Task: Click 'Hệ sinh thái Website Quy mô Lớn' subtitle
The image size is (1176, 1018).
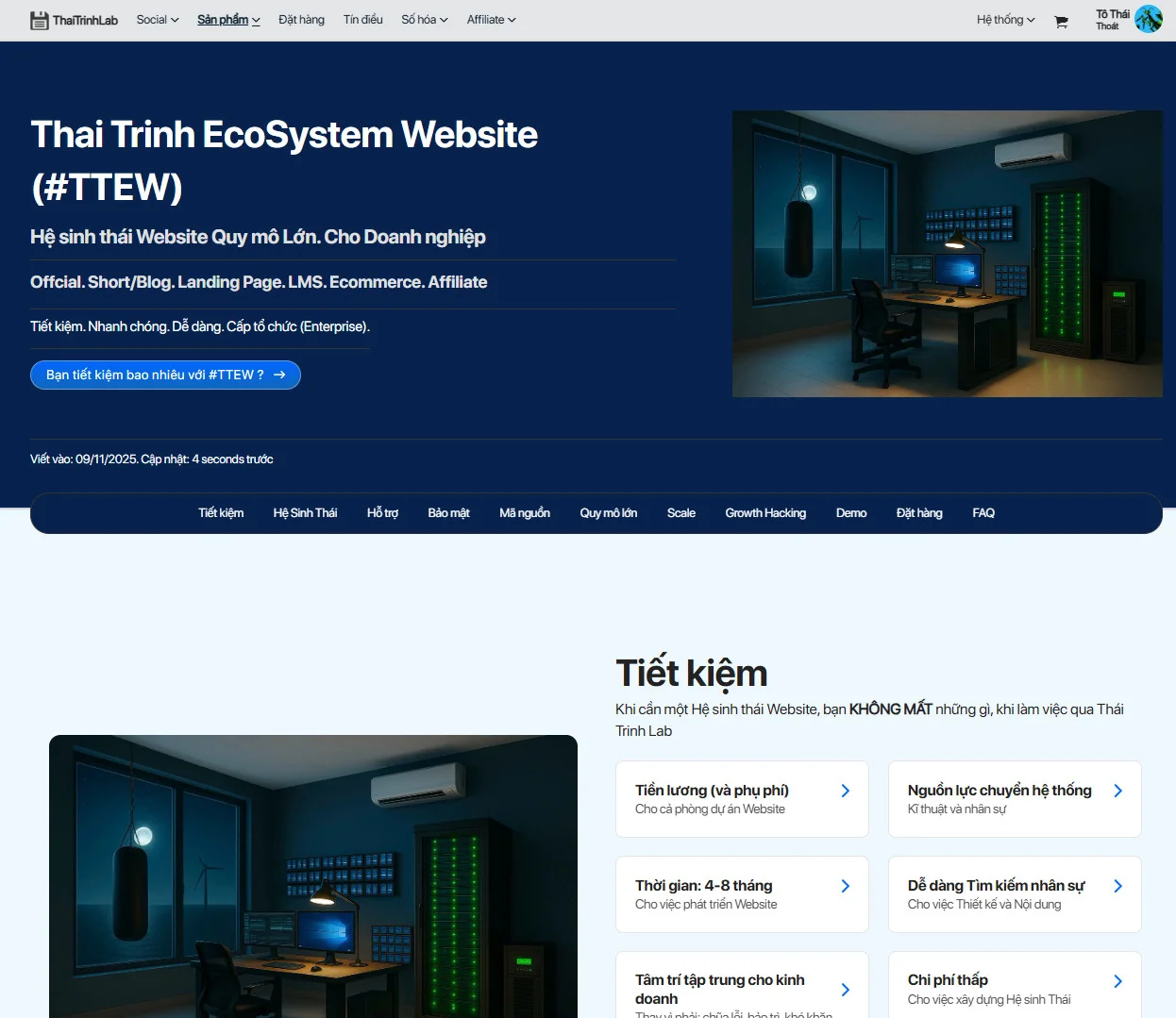Action: pyautogui.click(x=258, y=237)
